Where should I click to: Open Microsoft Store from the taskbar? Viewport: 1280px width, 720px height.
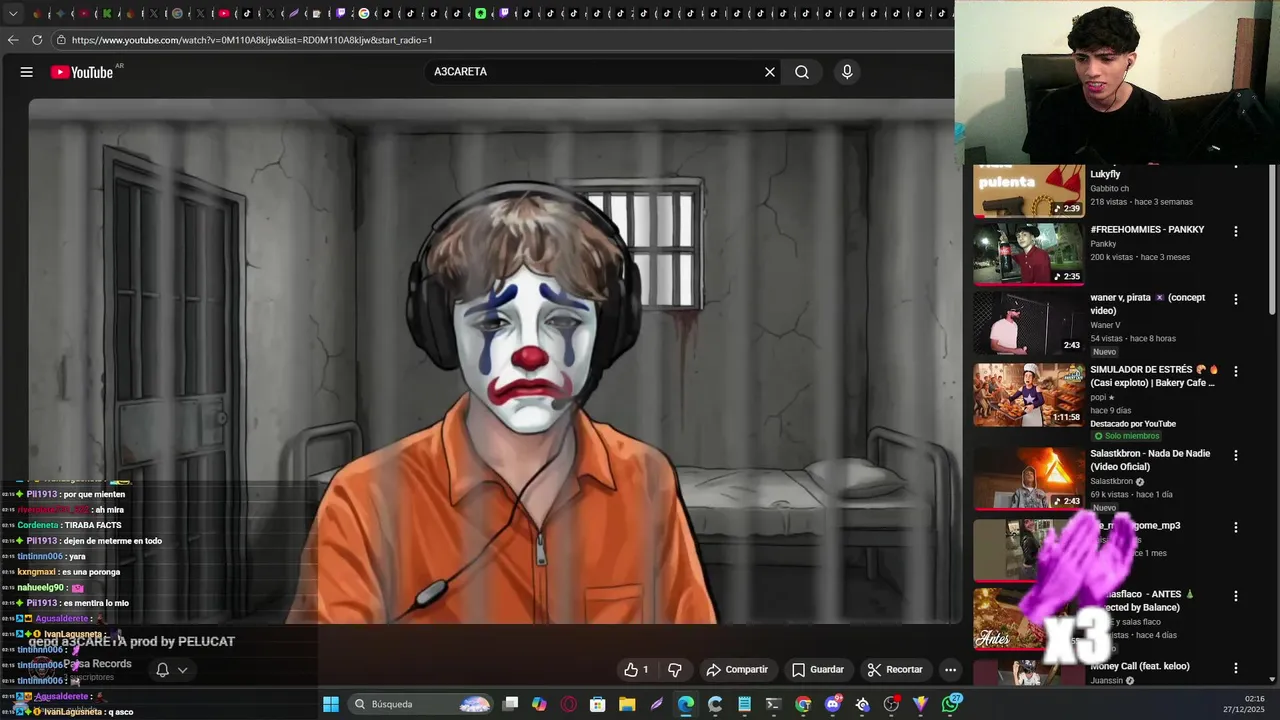pos(598,704)
